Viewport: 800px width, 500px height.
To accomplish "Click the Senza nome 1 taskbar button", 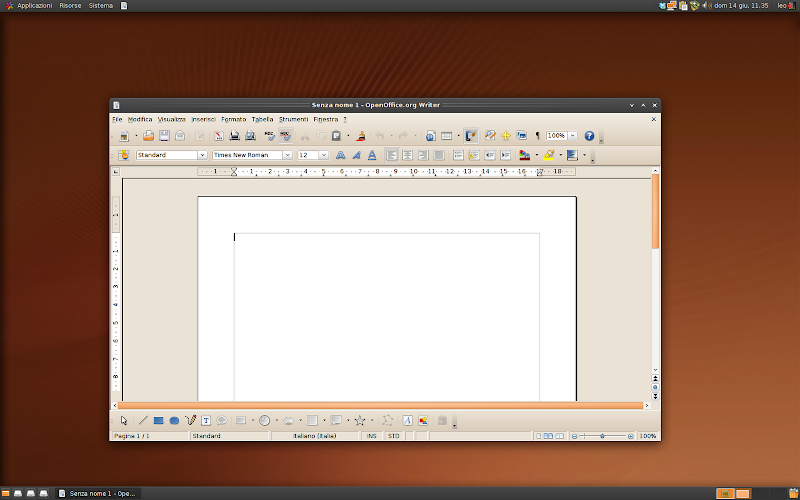I will (96, 493).
